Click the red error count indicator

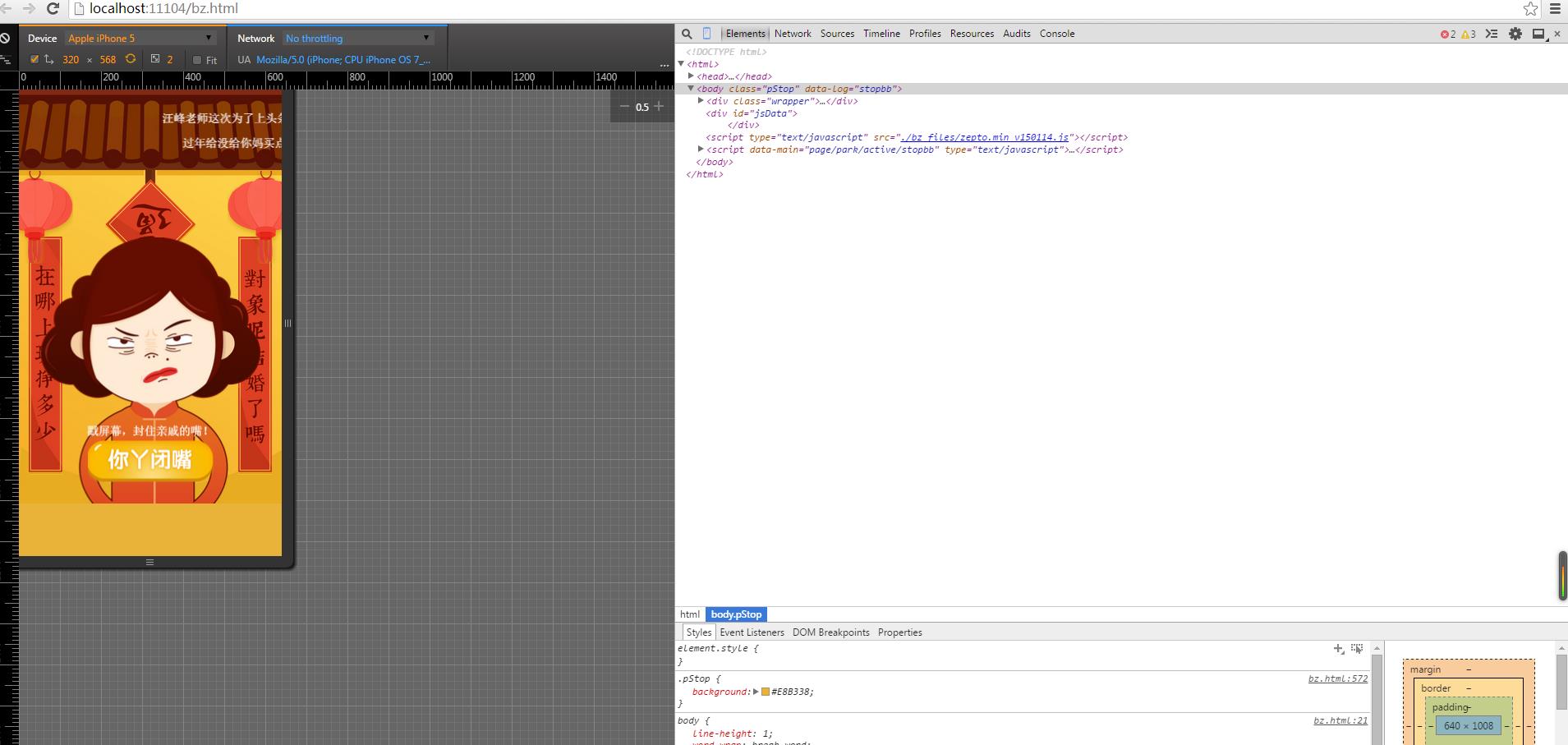click(x=1447, y=34)
